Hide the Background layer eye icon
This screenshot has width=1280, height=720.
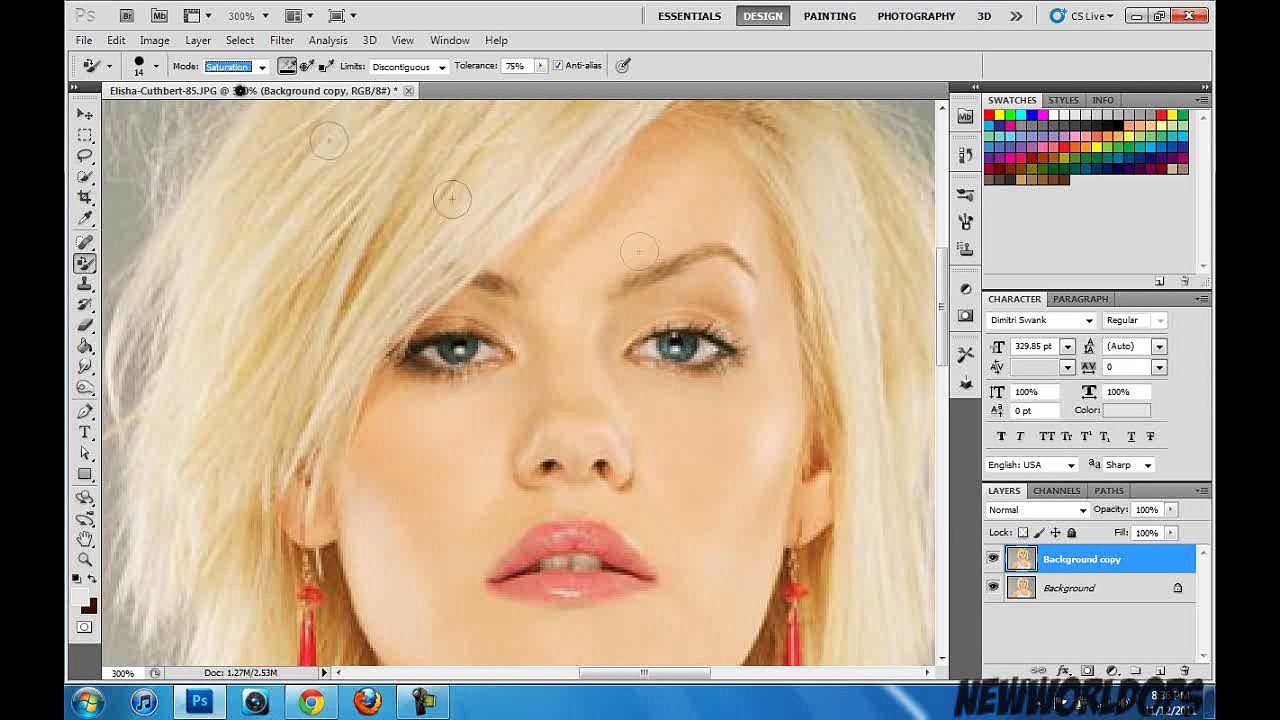tap(993, 588)
